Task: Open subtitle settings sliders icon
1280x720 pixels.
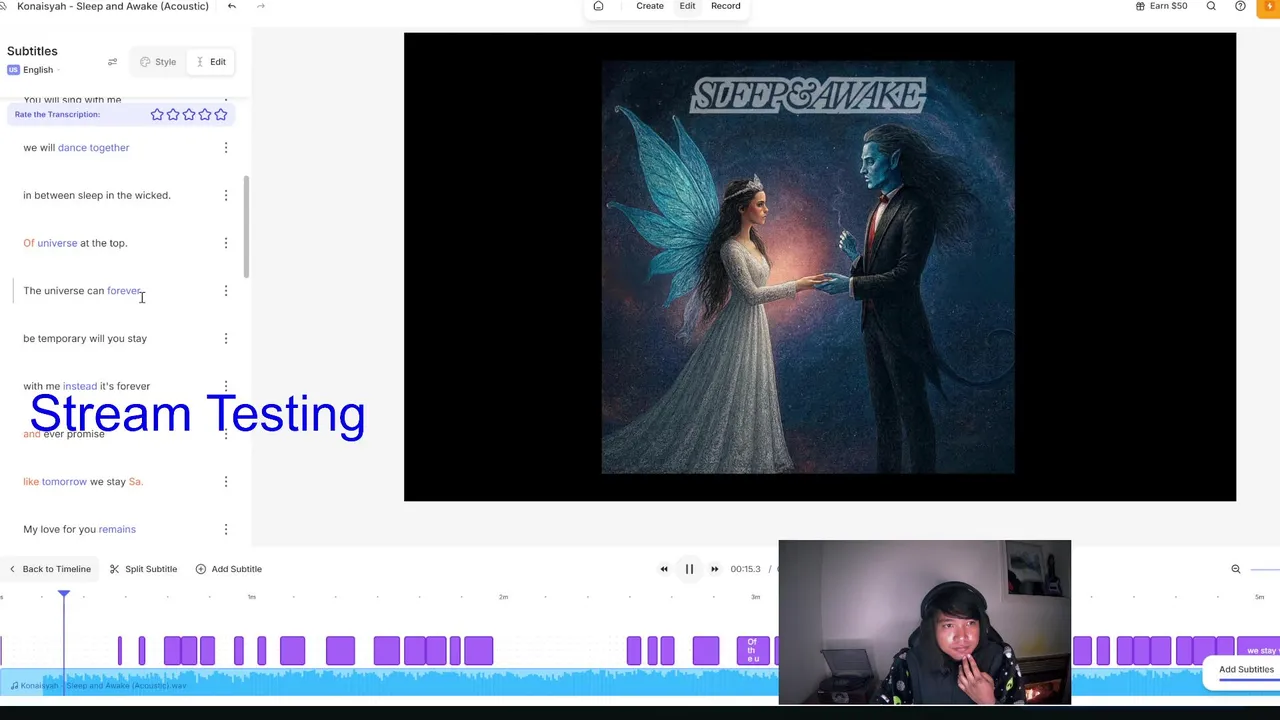Action: pyautogui.click(x=112, y=62)
